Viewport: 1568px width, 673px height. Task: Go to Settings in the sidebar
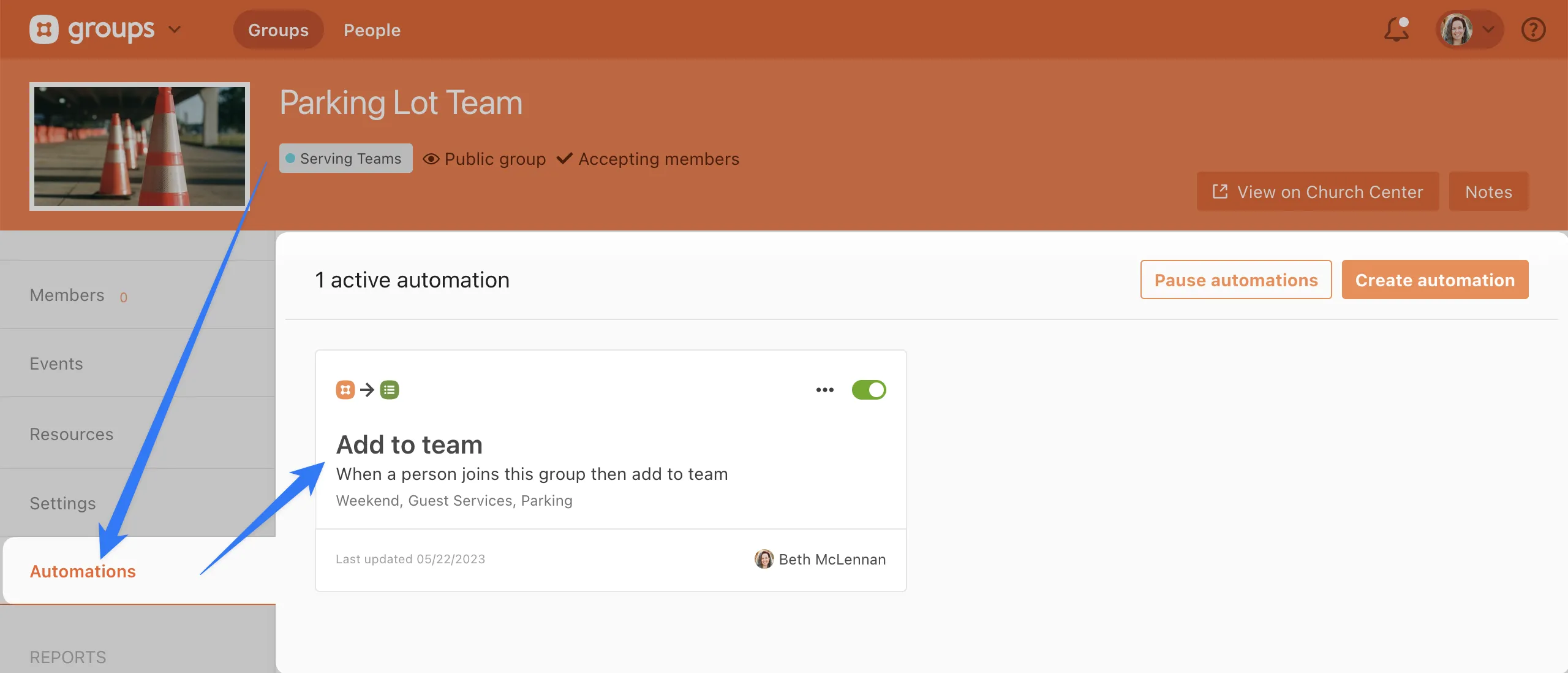pos(62,503)
